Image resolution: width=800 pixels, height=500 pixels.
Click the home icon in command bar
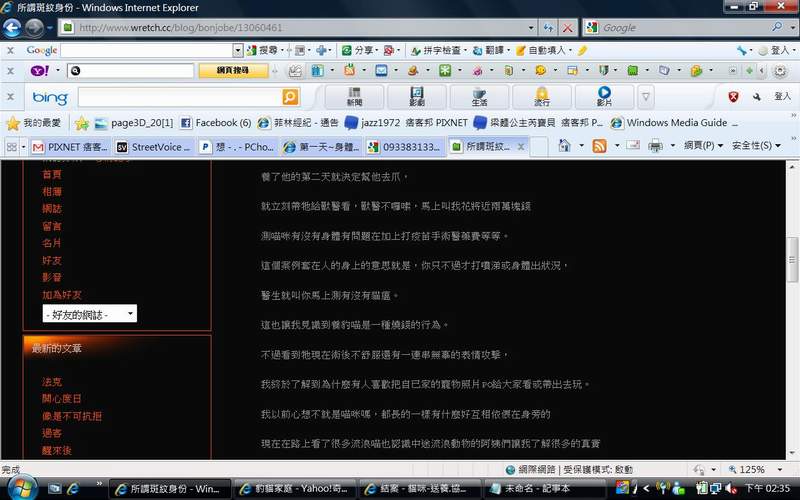pos(564,146)
